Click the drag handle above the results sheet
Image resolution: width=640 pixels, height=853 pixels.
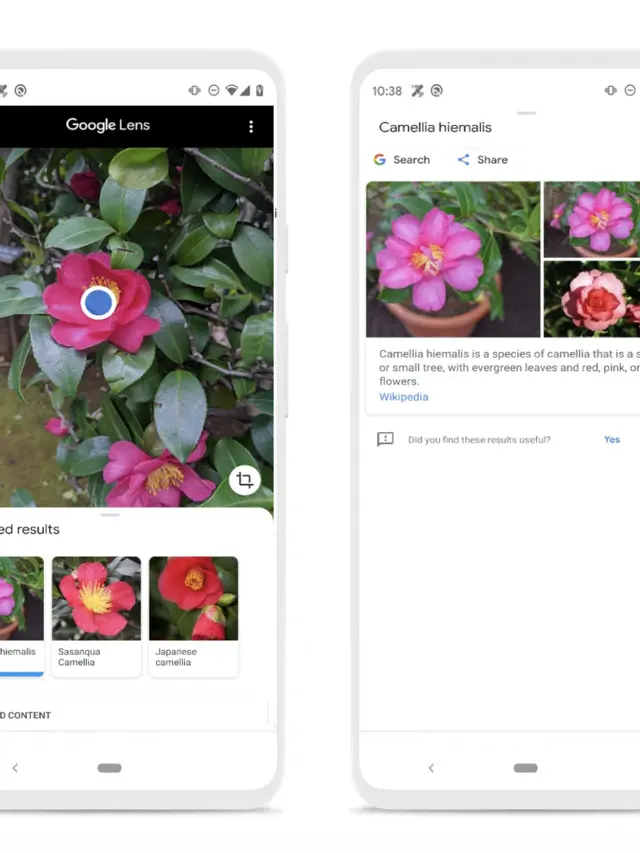[x=110, y=515]
